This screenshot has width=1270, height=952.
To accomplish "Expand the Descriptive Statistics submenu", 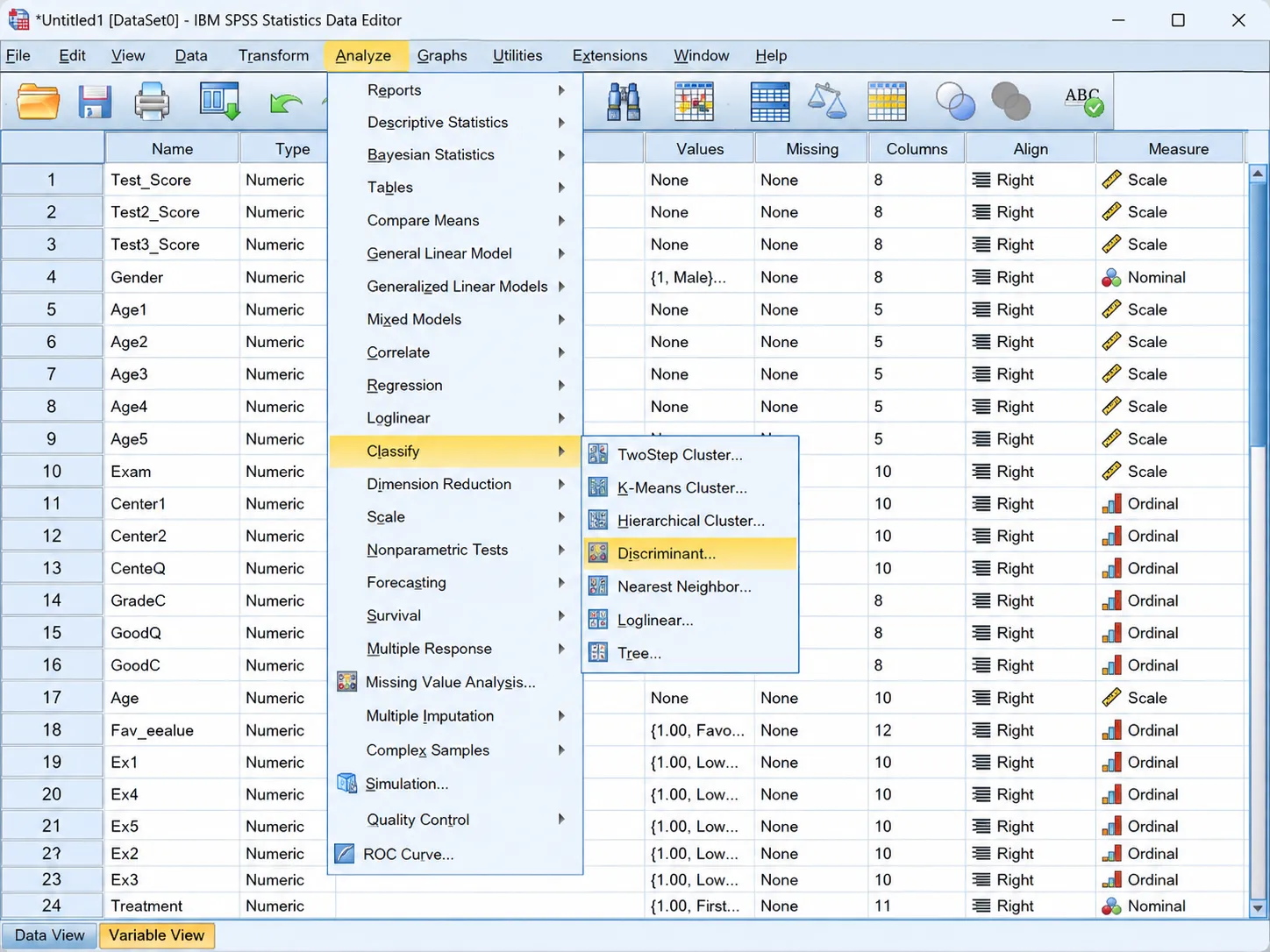I will click(x=455, y=123).
